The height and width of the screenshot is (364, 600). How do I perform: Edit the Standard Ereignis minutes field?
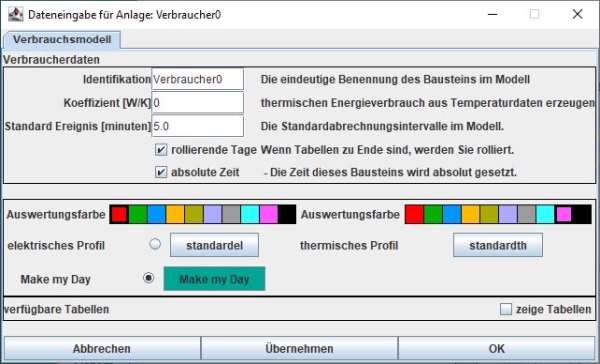pyautogui.click(x=197, y=126)
